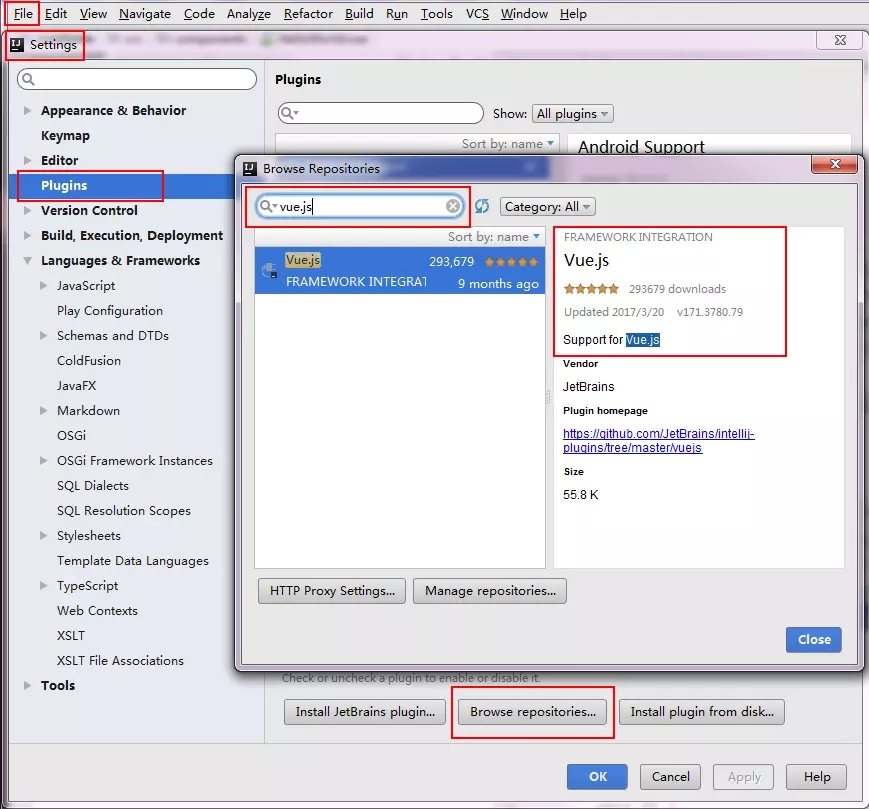
Task: Open the View menu
Action: (x=93, y=14)
